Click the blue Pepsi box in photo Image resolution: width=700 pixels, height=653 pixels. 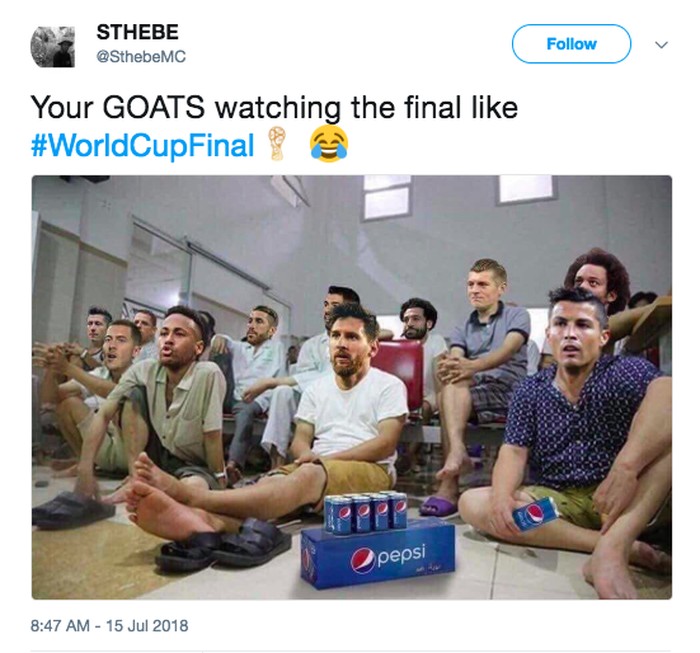[379, 554]
